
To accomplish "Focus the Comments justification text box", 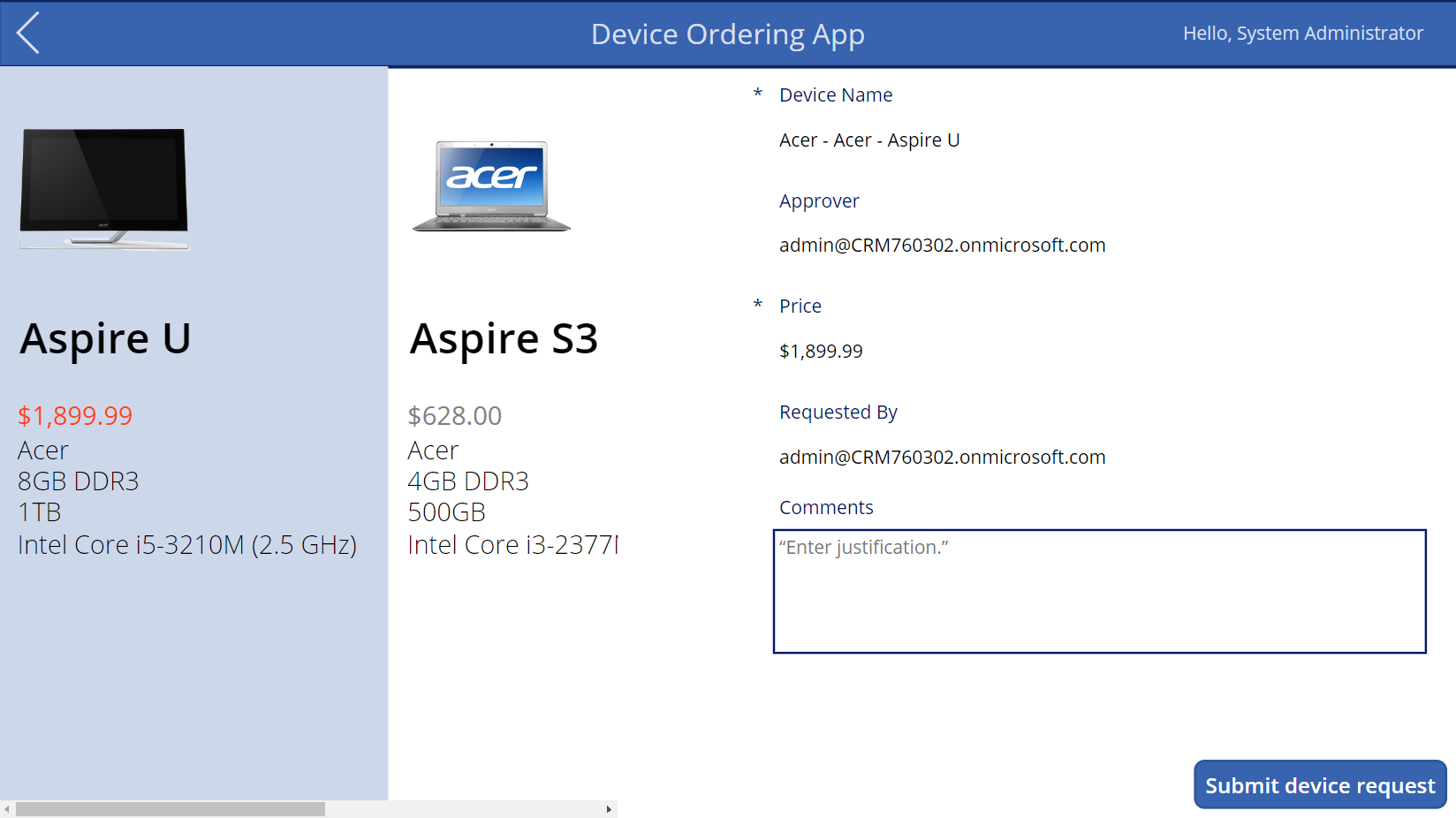I will click(x=1099, y=591).
